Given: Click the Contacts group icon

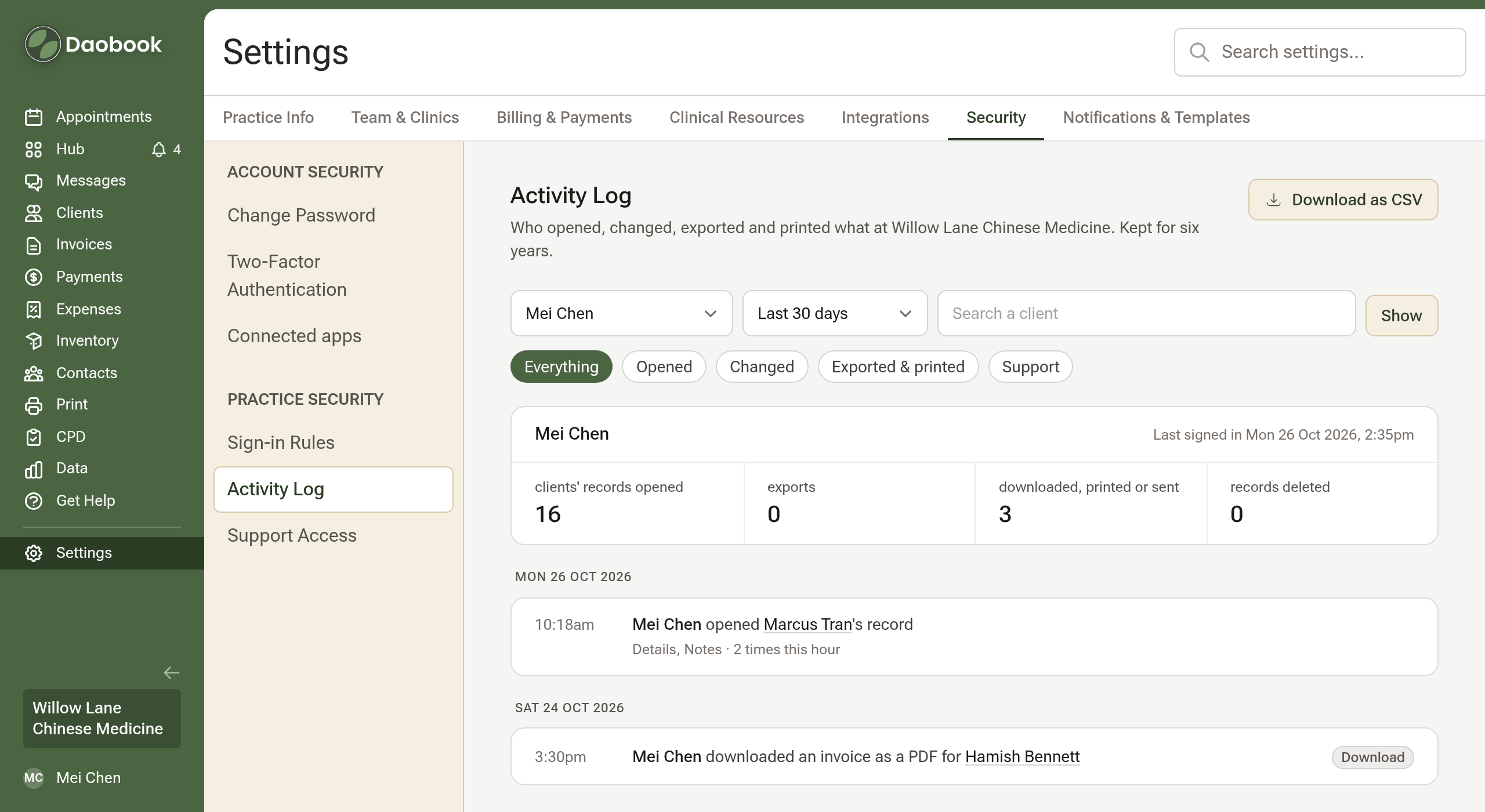Looking at the screenshot, I should tap(34, 373).
